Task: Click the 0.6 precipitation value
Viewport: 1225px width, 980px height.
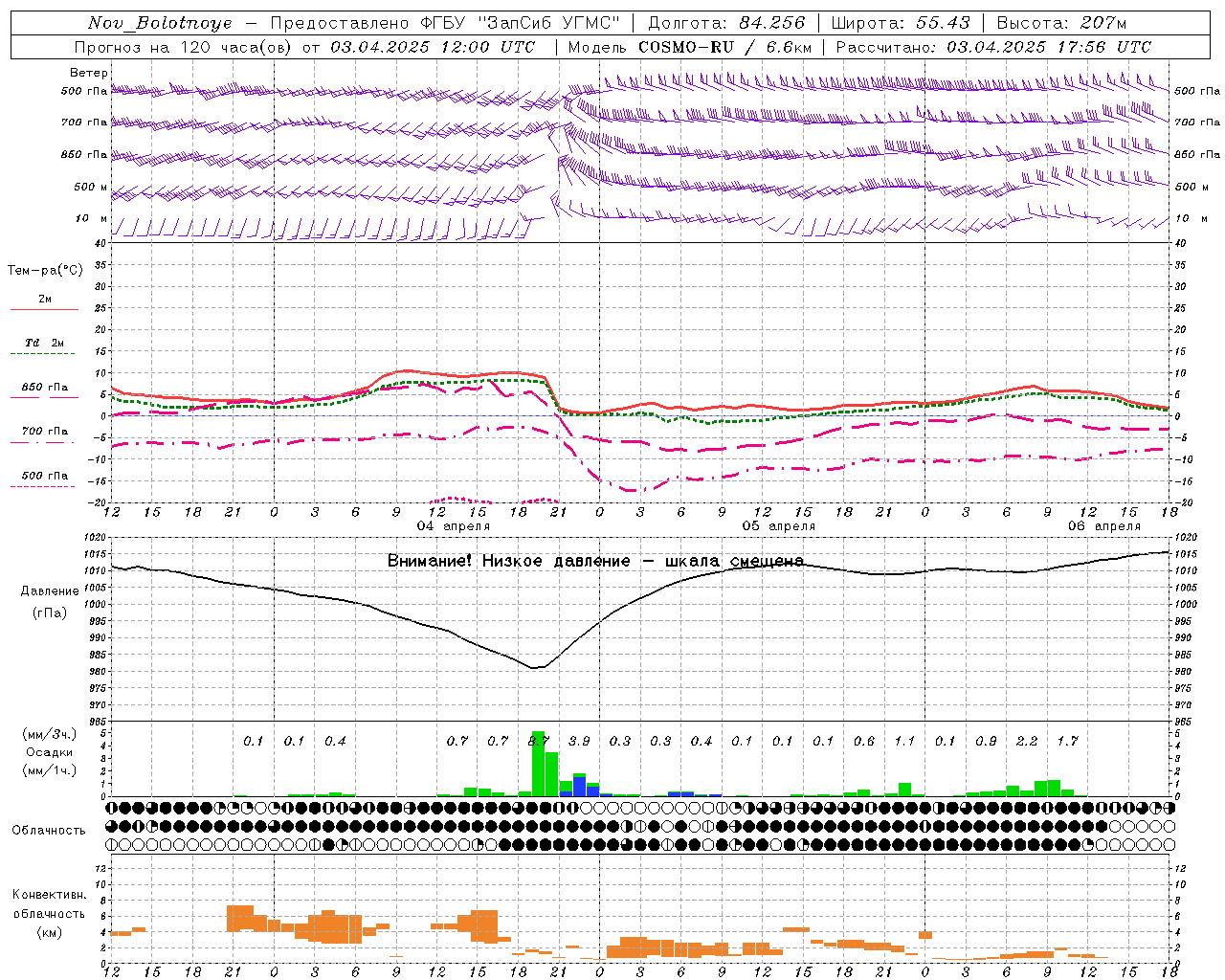Action: [x=864, y=742]
